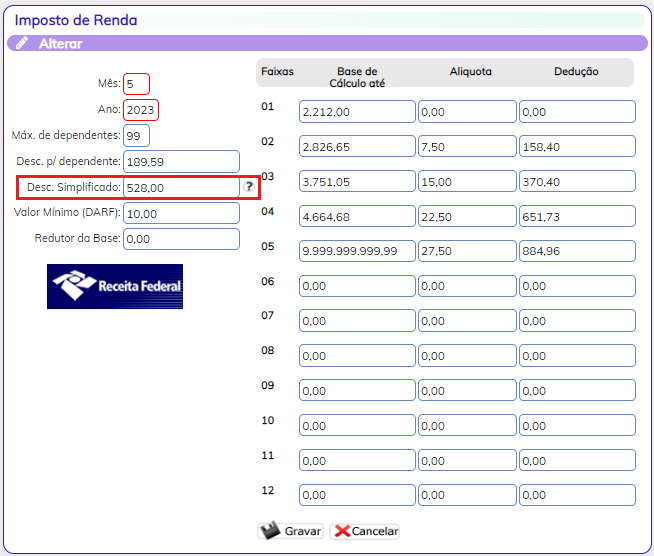Click the help question mark icon

pyautogui.click(x=249, y=187)
